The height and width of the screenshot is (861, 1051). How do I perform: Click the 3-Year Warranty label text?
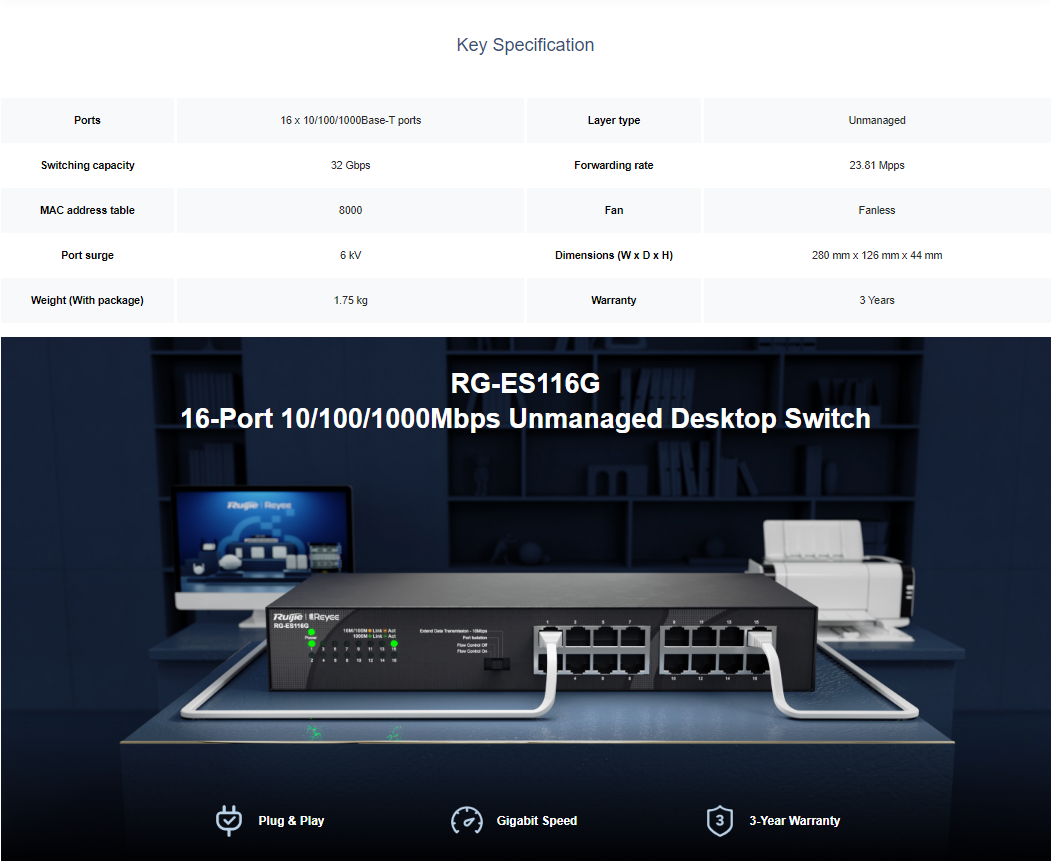(x=794, y=821)
